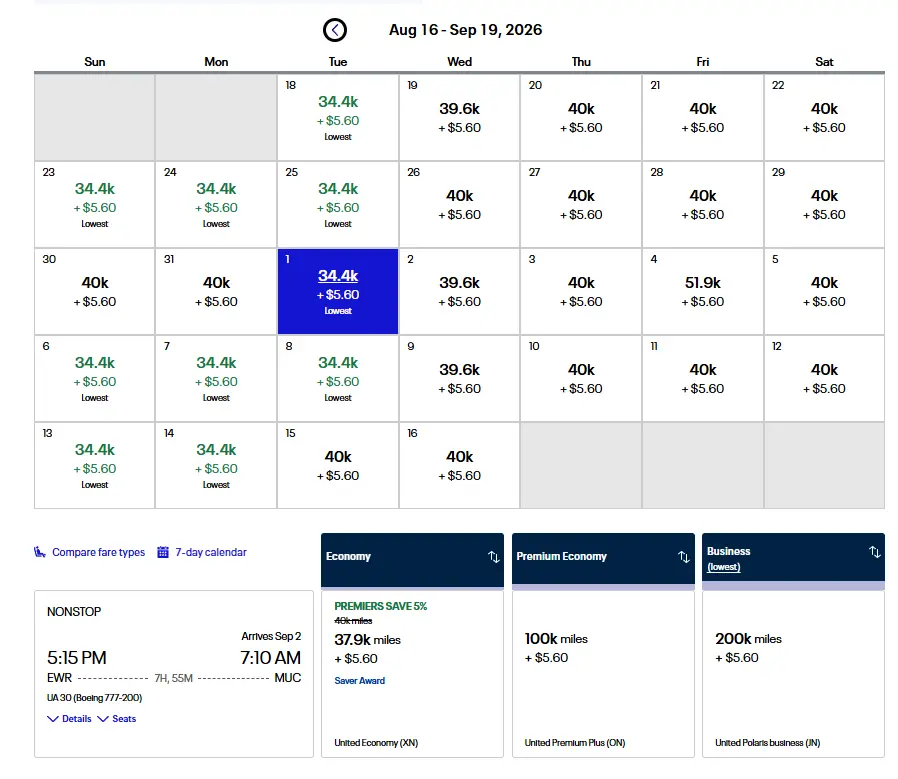
Task: Select September 4 priced at 51.9k
Action: point(703,291)
